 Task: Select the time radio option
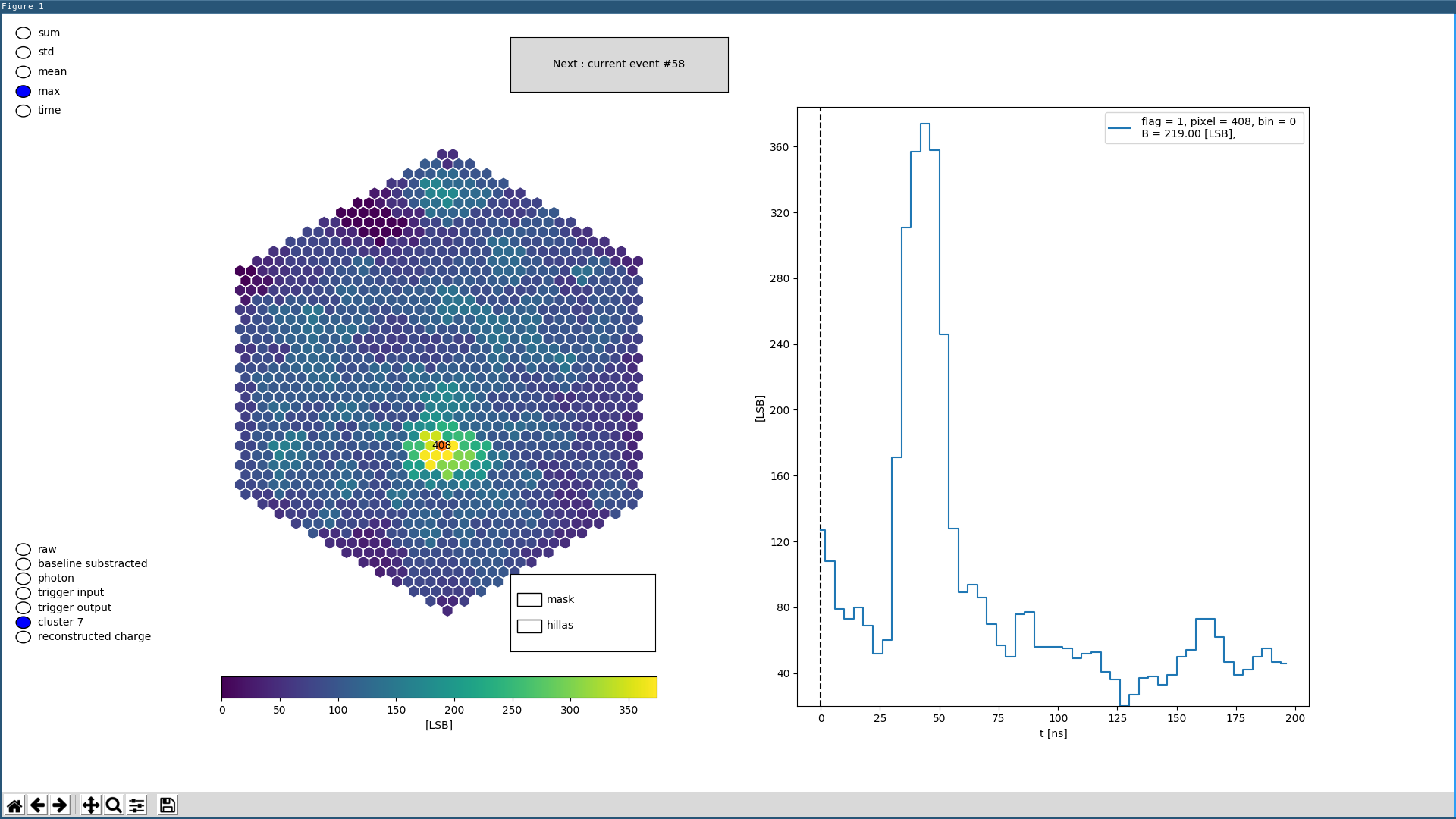coord(24,111)
